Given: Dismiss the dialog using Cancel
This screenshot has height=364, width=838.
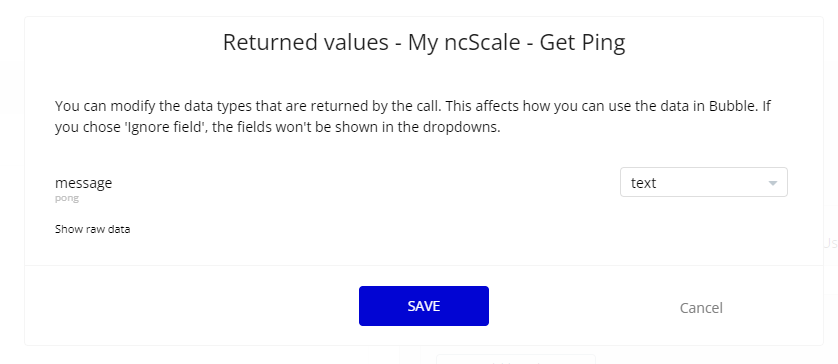Looking at the screenshot, I should (x=701, y=307).
